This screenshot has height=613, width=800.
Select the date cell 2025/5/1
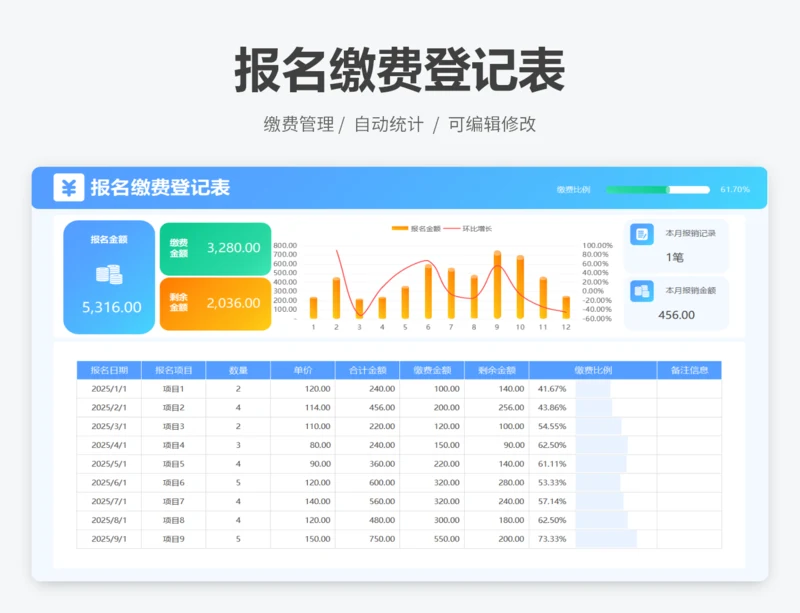coord(109,464)
